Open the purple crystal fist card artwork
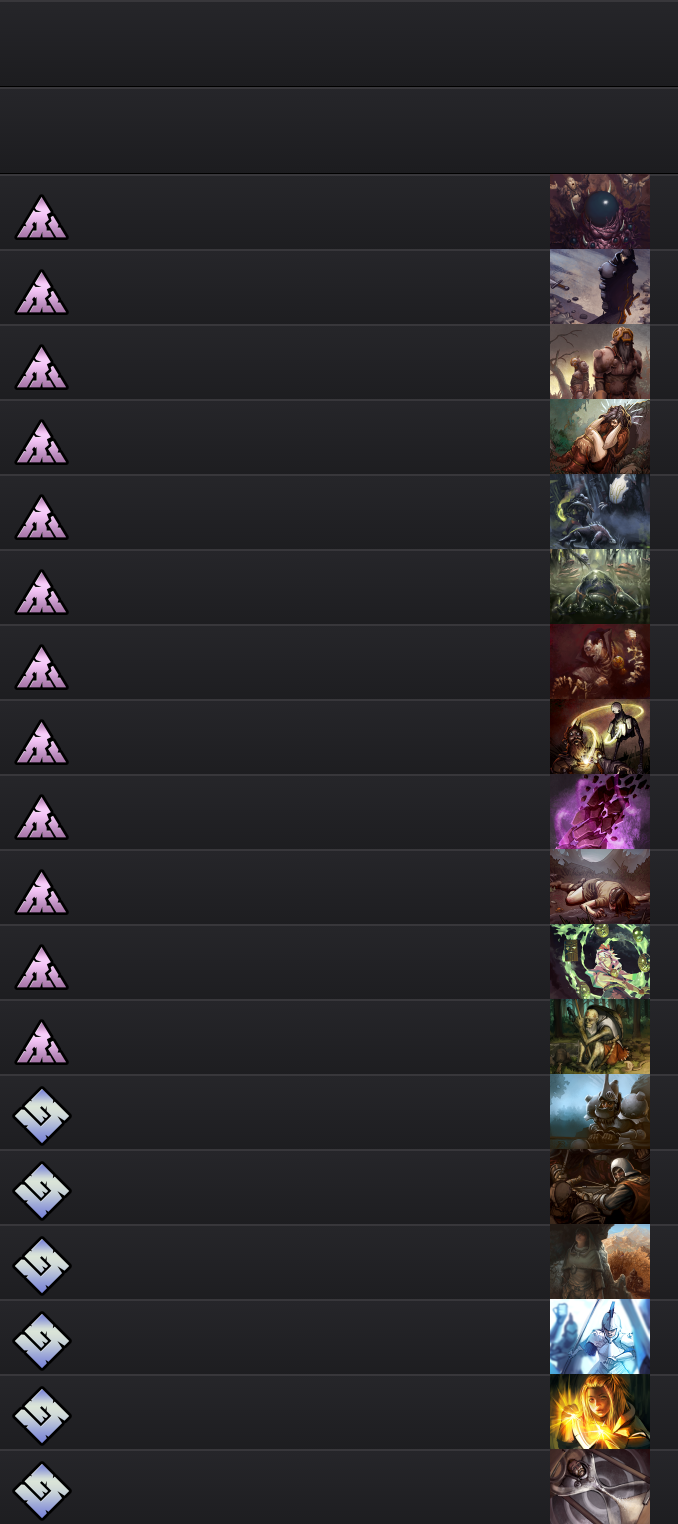Image resolution: width=678 pixels, height=1524 pixels. 600,812
